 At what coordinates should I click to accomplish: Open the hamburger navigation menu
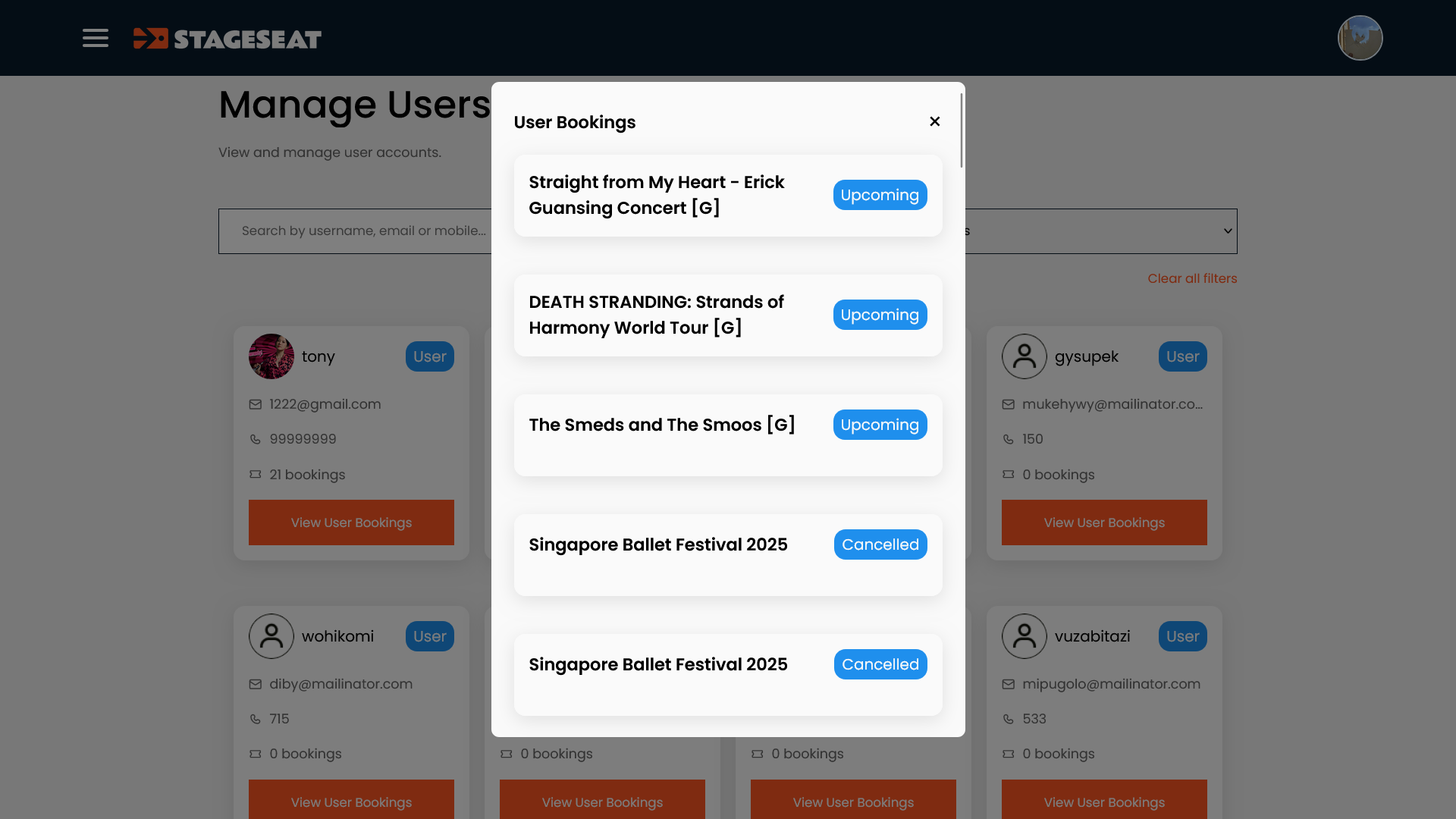[96, 38]
